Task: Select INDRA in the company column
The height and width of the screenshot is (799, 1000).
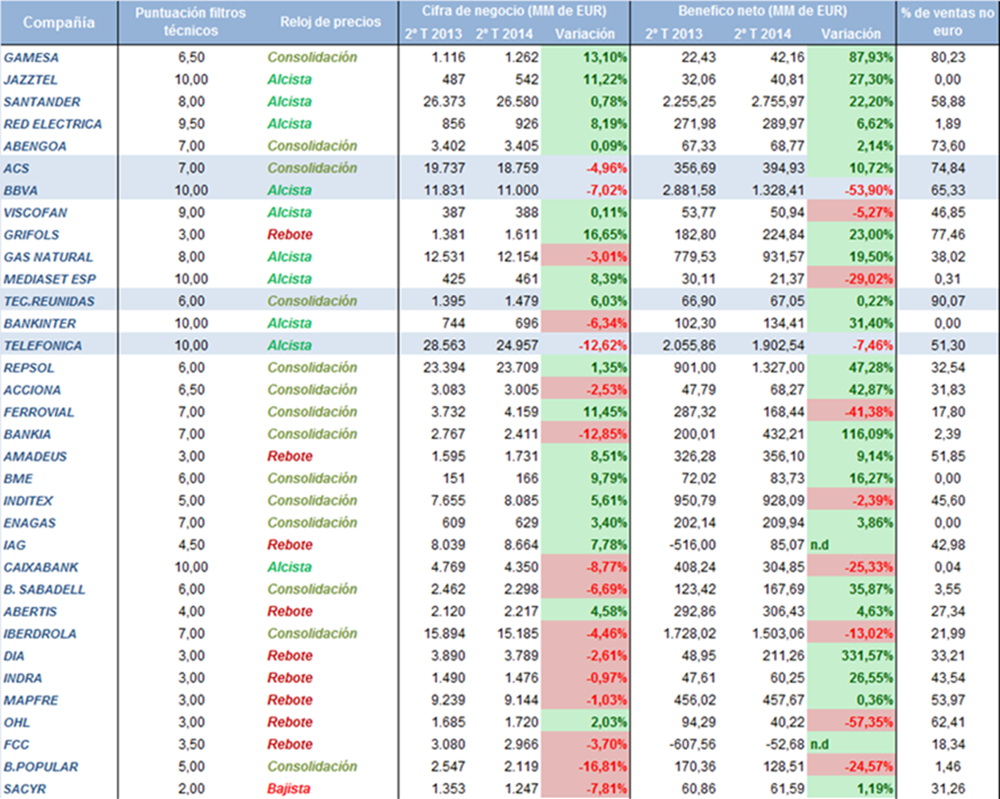Action: pos(23,678)
